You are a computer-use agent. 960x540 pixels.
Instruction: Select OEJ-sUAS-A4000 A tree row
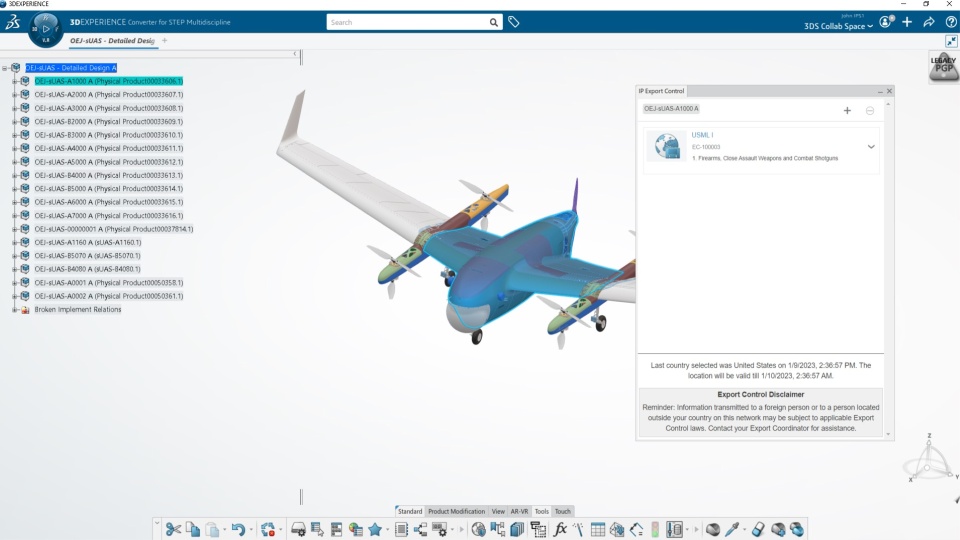point(108,148)
